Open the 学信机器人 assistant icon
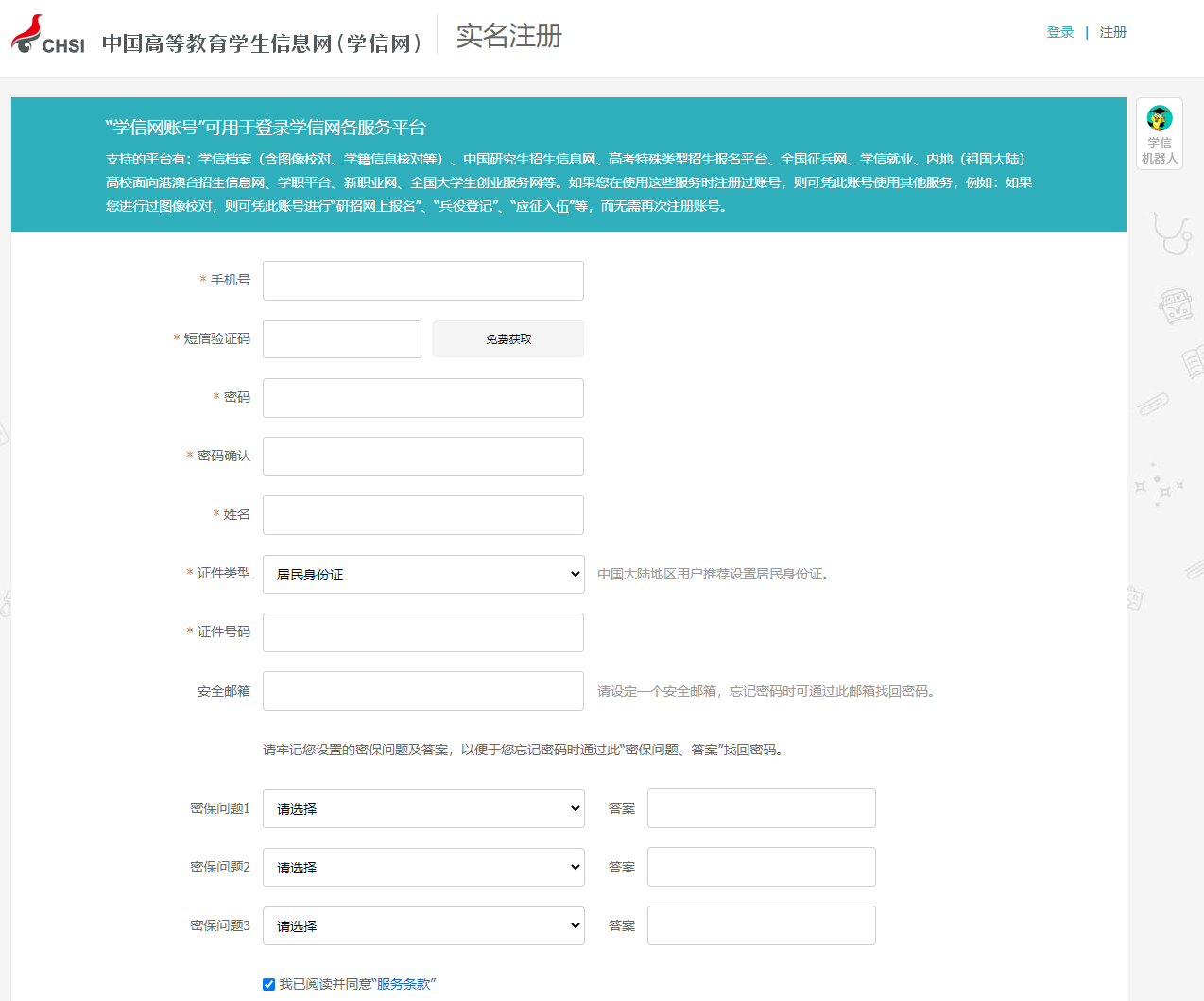Image resolution: width=1204 pixels, height=1001 pixels. [1159, 132]
